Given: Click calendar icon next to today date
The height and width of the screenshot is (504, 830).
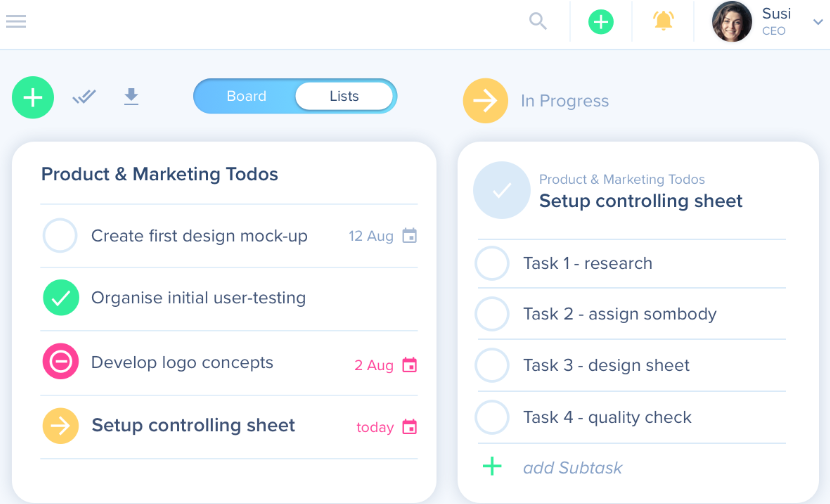Looking at the screenshot, I should [x=409, y=427].
